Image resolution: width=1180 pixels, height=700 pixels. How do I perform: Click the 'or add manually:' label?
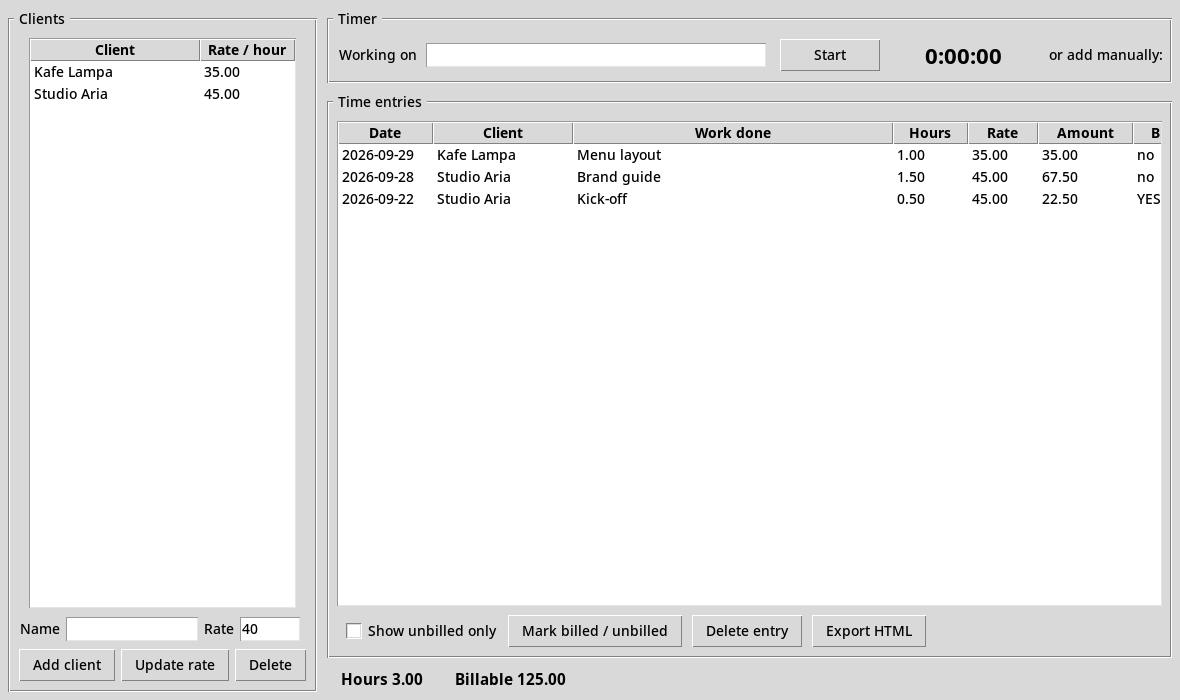click(1105, 55)
